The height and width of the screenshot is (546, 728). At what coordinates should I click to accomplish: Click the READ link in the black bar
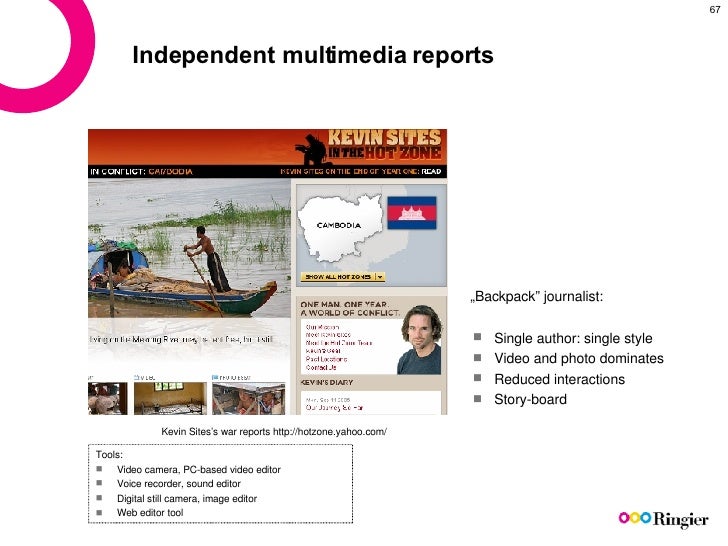click(431, 171)
